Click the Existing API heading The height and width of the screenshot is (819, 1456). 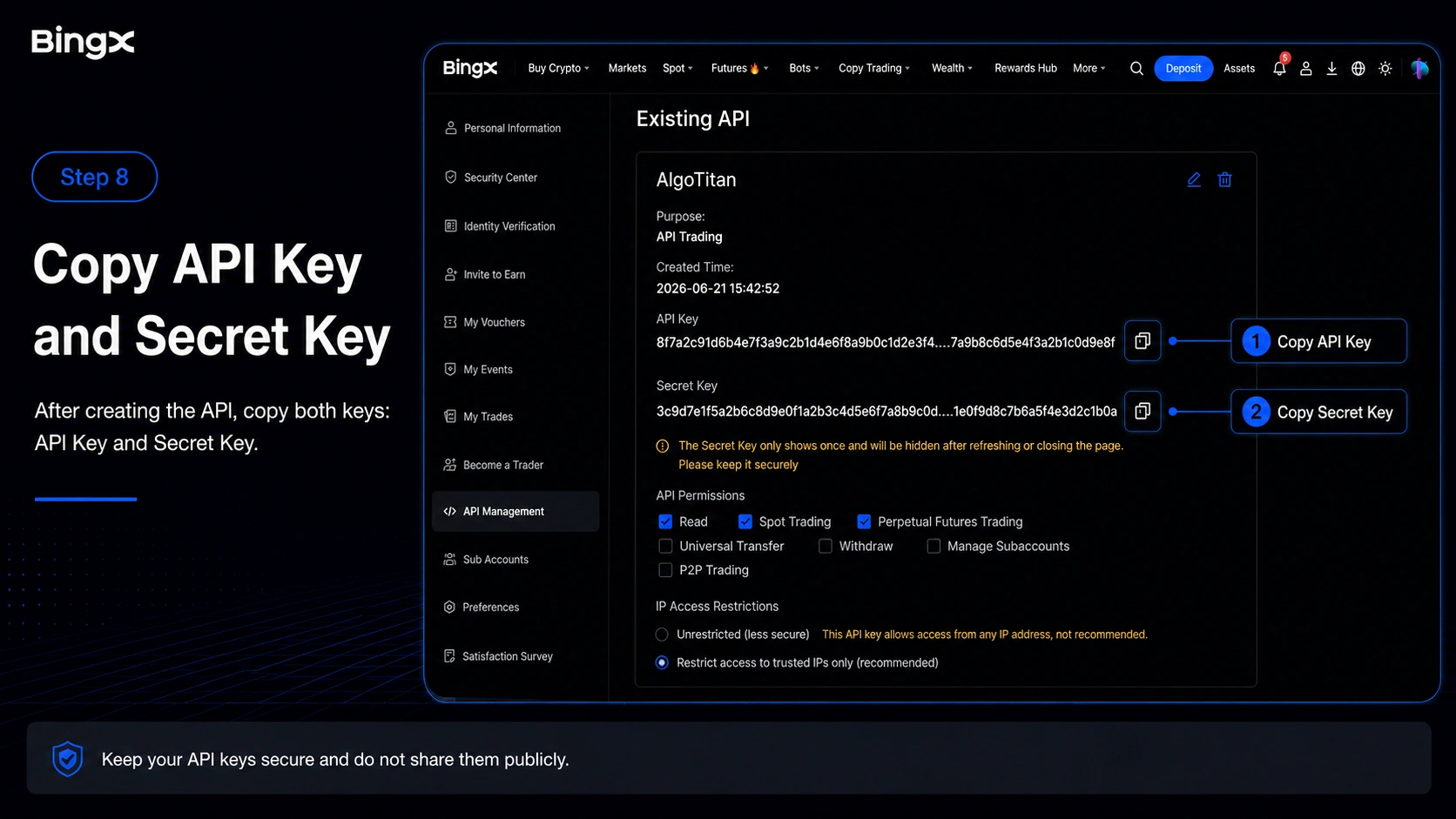(x=693, y=118)
